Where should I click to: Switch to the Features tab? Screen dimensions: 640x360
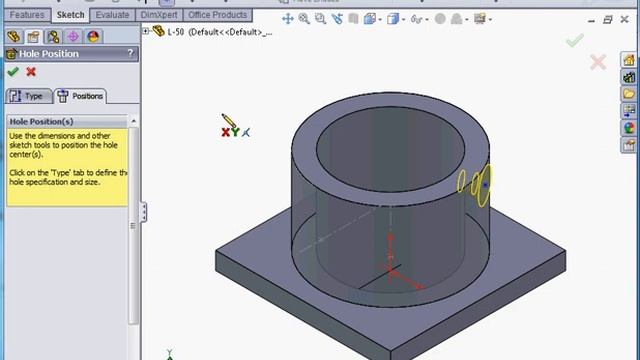27,15
